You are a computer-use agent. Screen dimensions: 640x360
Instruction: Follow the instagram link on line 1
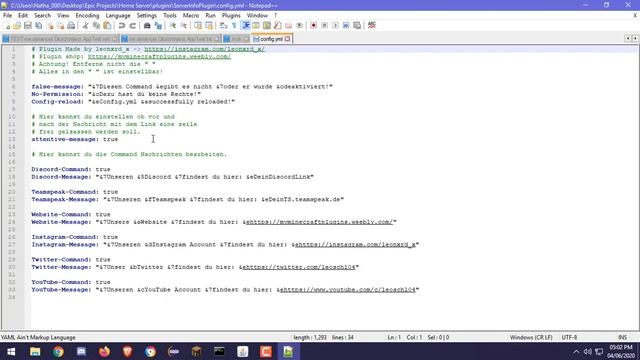click(204, 49)
